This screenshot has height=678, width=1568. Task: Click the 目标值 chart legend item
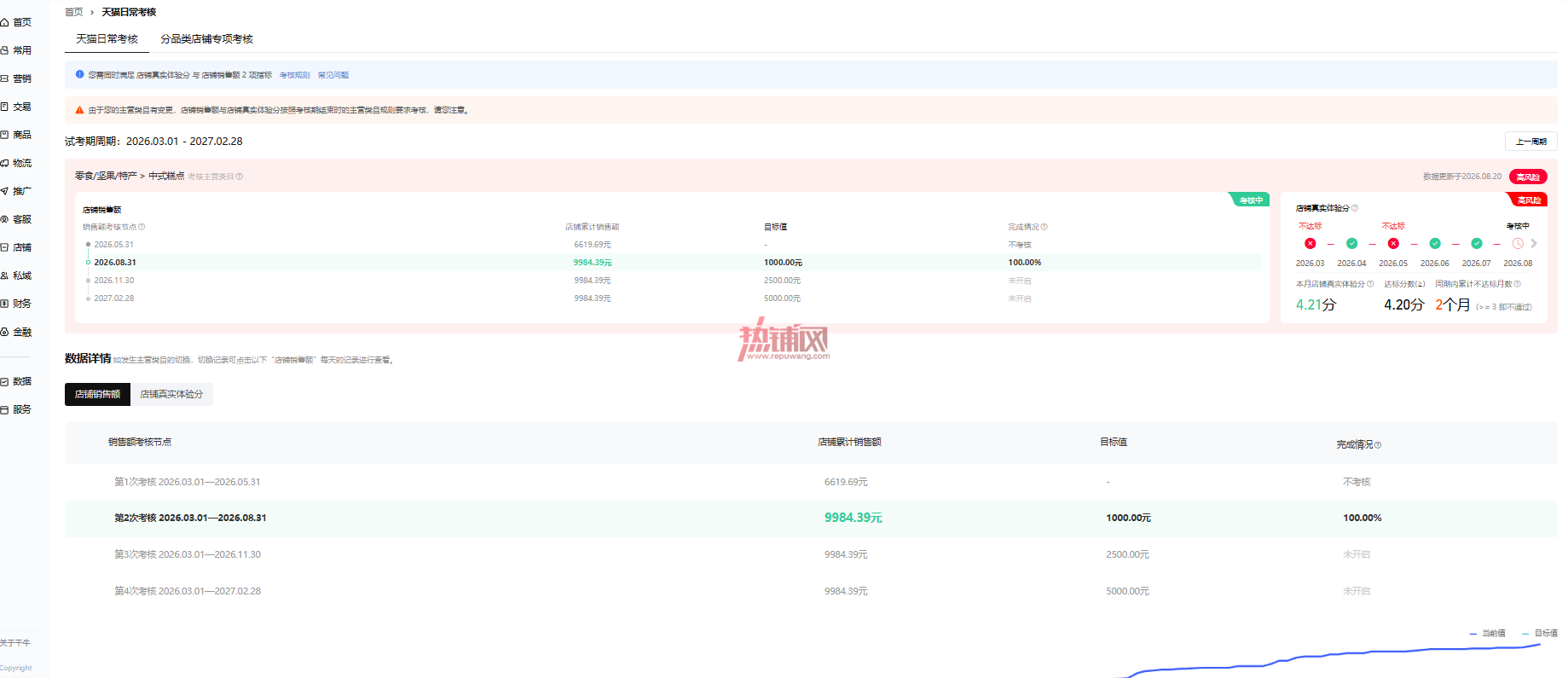(x=1539, y=634)
